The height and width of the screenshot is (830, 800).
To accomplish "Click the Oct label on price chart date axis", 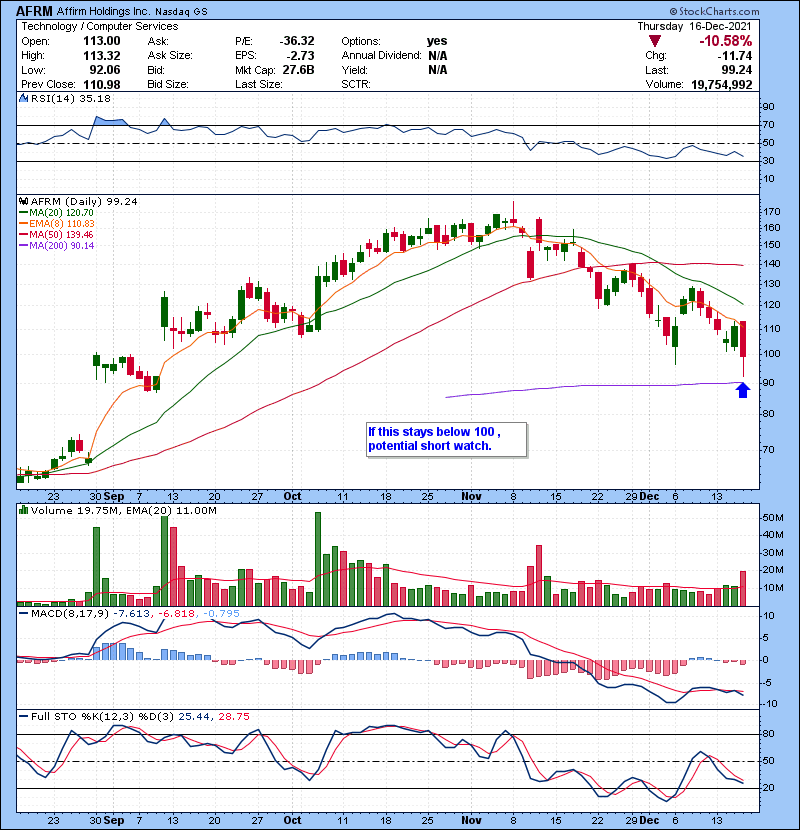I will pyautogui.click(x=292, y=497).
